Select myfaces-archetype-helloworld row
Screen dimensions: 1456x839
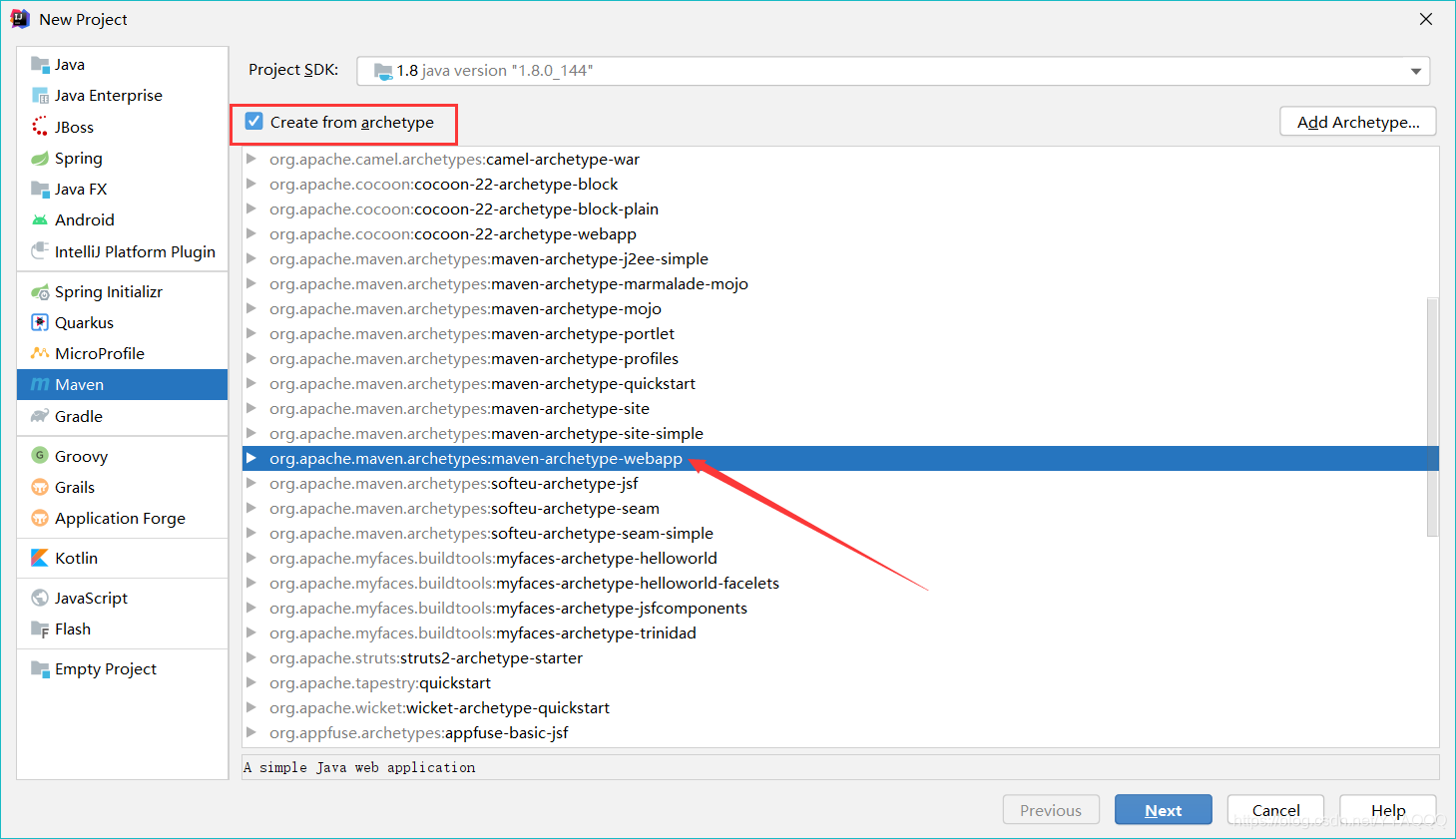tap(840, 558)
